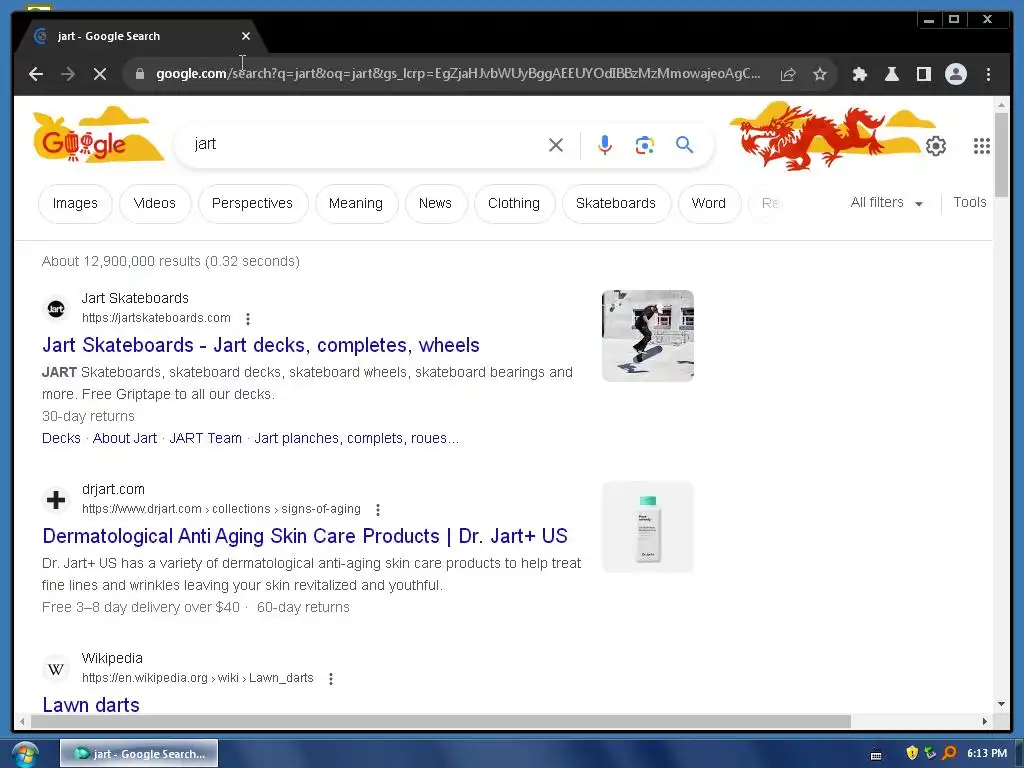Viewport: 1024px width, 768px height.
Task: Bookmark this page with the star icon
Action: coord(820,74)
